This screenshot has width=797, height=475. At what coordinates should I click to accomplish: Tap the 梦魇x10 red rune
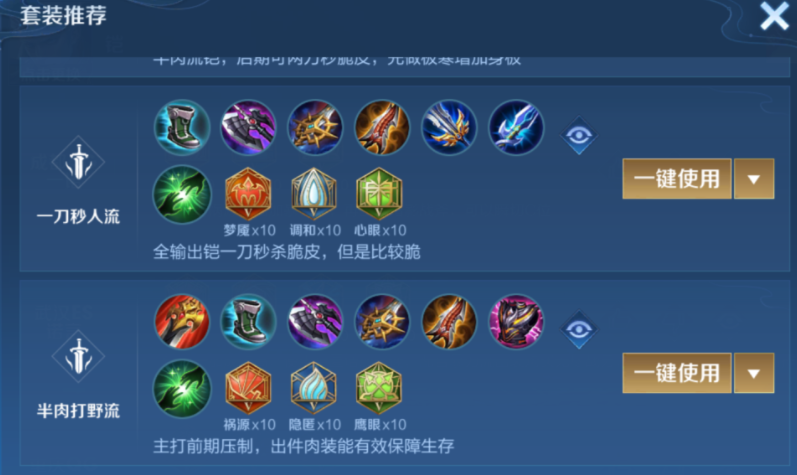coord(249,194)
